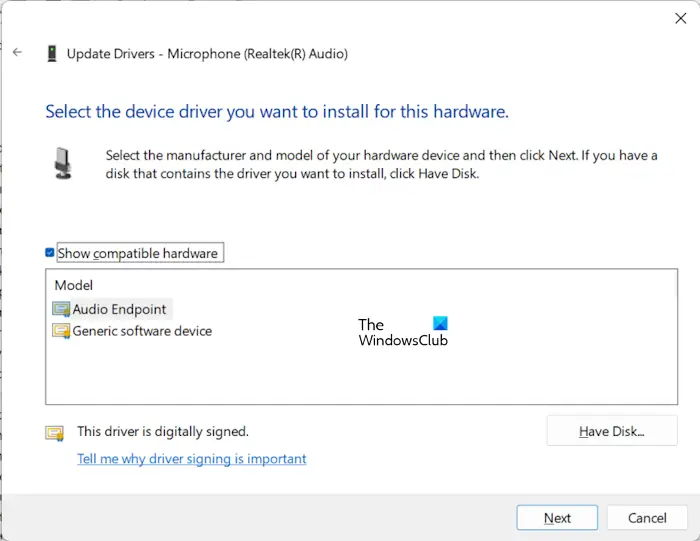Go back using the back arrow
The image size is (700, 541).
click(x=17, y=53)
